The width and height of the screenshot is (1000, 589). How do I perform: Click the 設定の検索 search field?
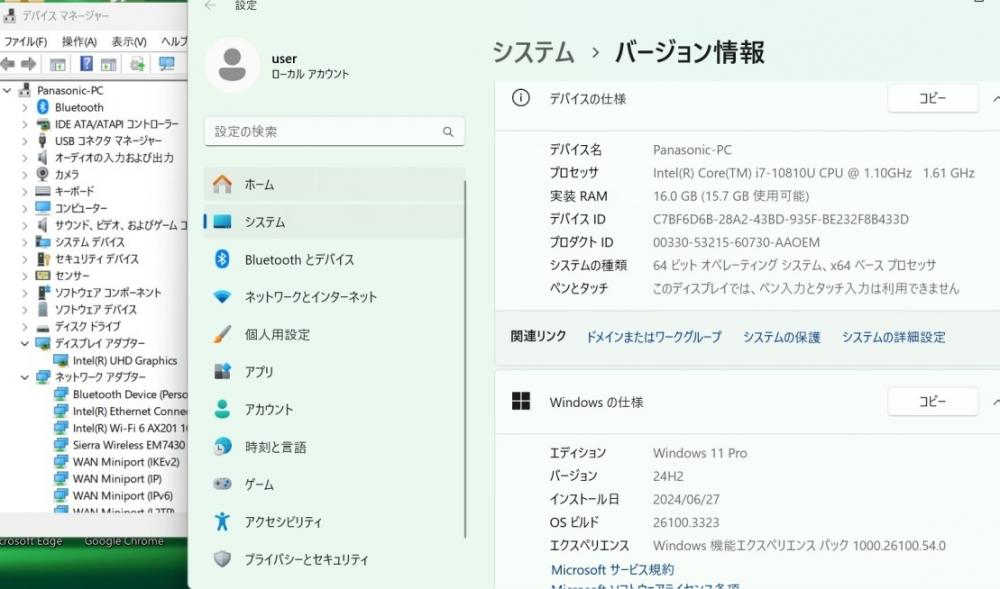[334, 132]
